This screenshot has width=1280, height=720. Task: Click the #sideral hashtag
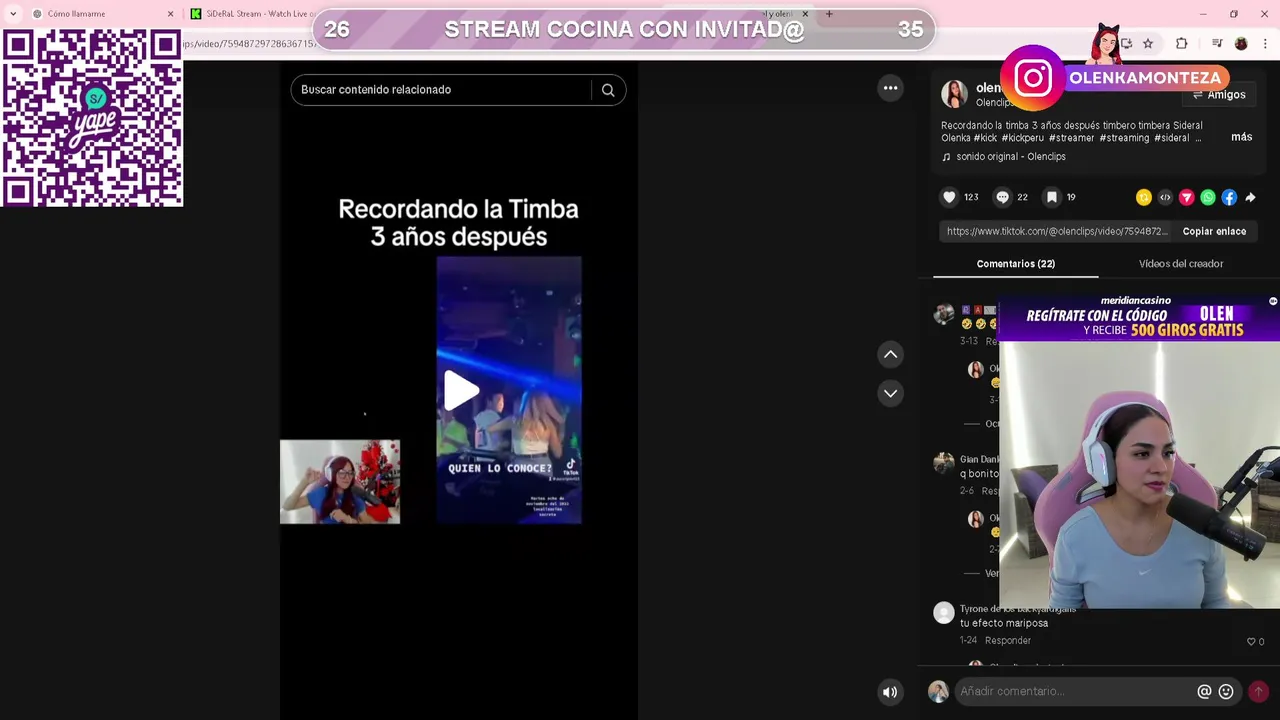click(x=1171, y=138)
